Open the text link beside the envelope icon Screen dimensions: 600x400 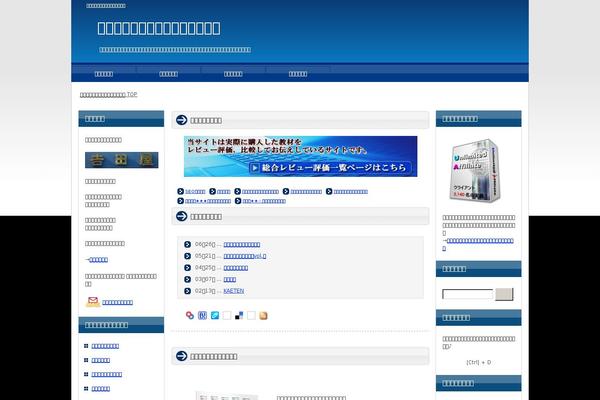[x=117, y=302]
